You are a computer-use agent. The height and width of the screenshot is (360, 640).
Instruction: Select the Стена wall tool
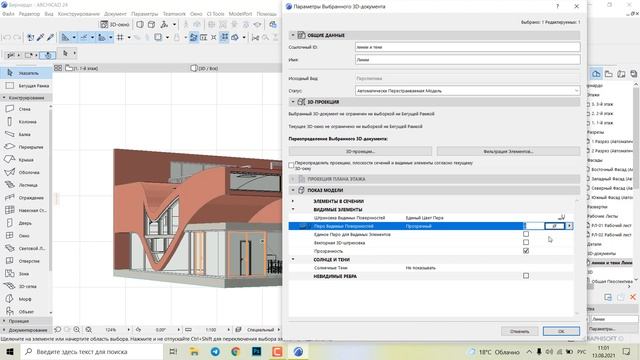(x=24, y=109)
